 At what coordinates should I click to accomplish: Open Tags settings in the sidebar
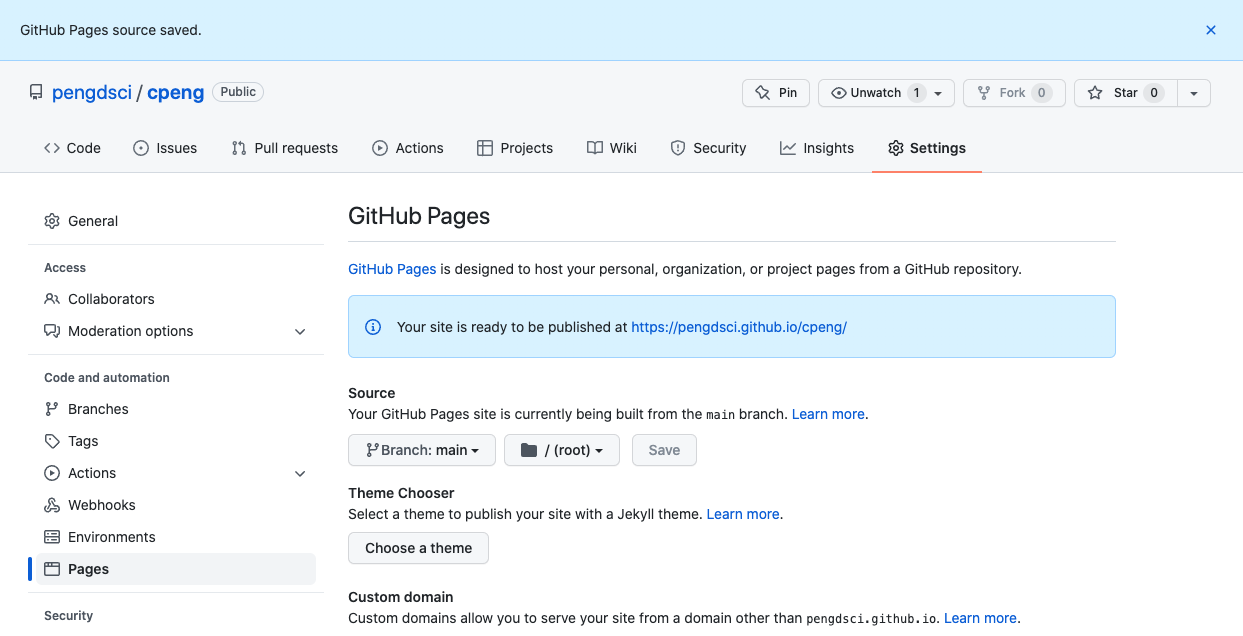pyautogui.click(x=176, y=441)
